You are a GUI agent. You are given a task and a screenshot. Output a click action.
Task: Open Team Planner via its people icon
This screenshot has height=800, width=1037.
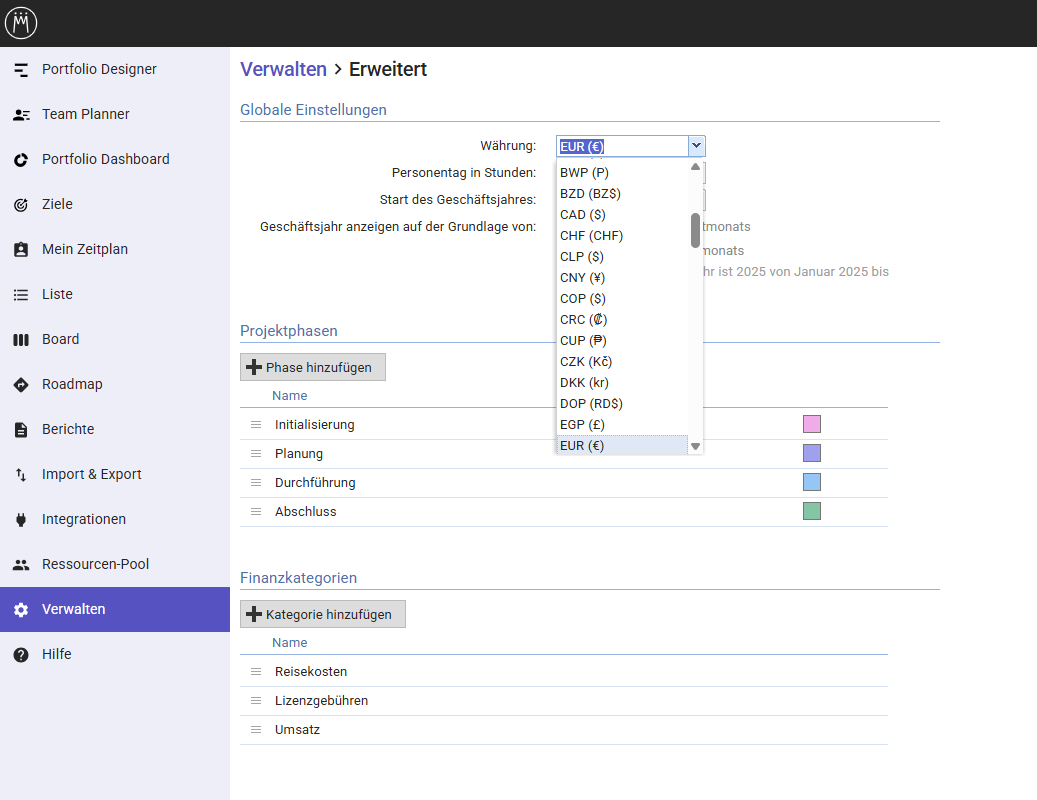click(x=21, y=115)
